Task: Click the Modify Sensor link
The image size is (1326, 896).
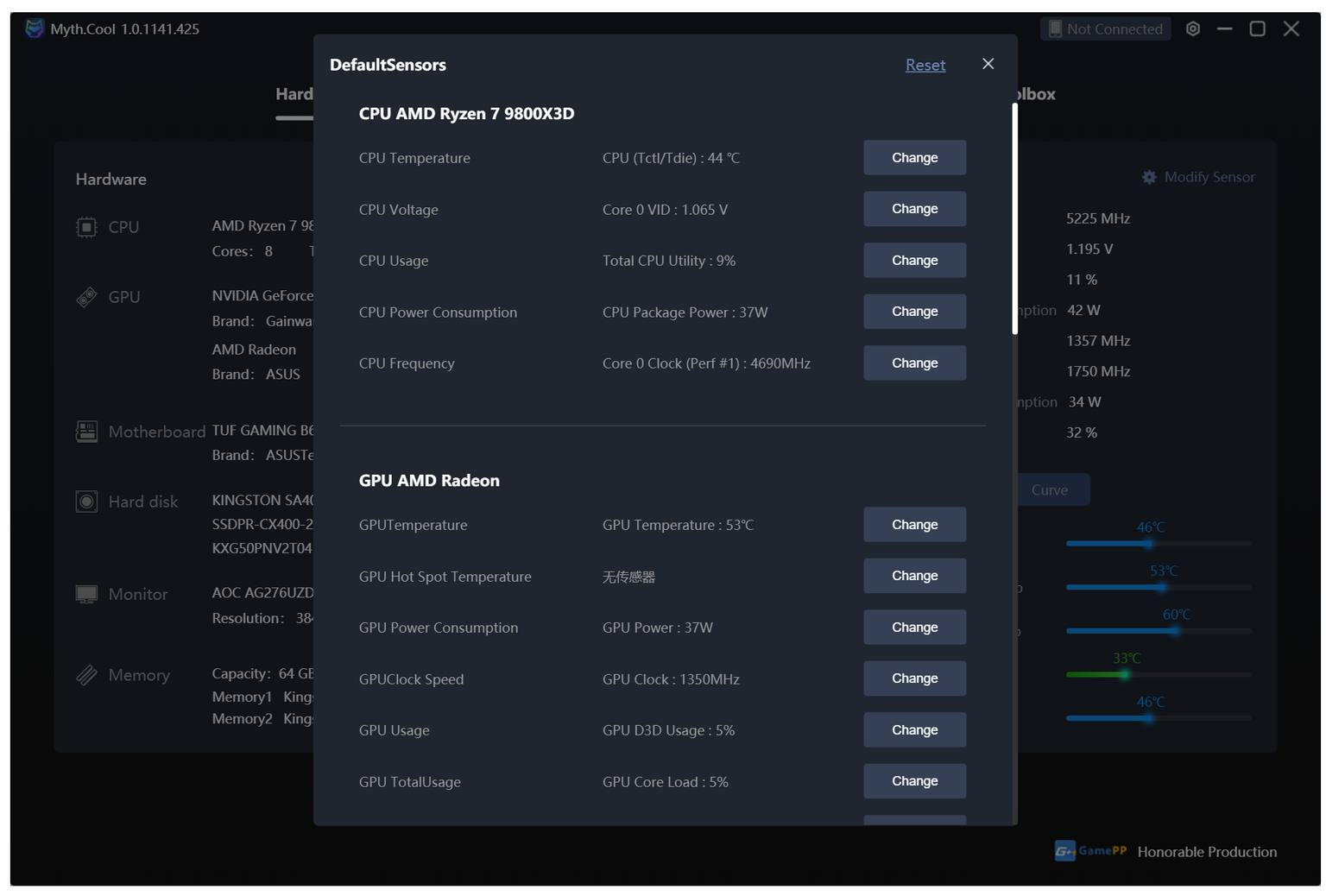Action: coord(1209,177)
